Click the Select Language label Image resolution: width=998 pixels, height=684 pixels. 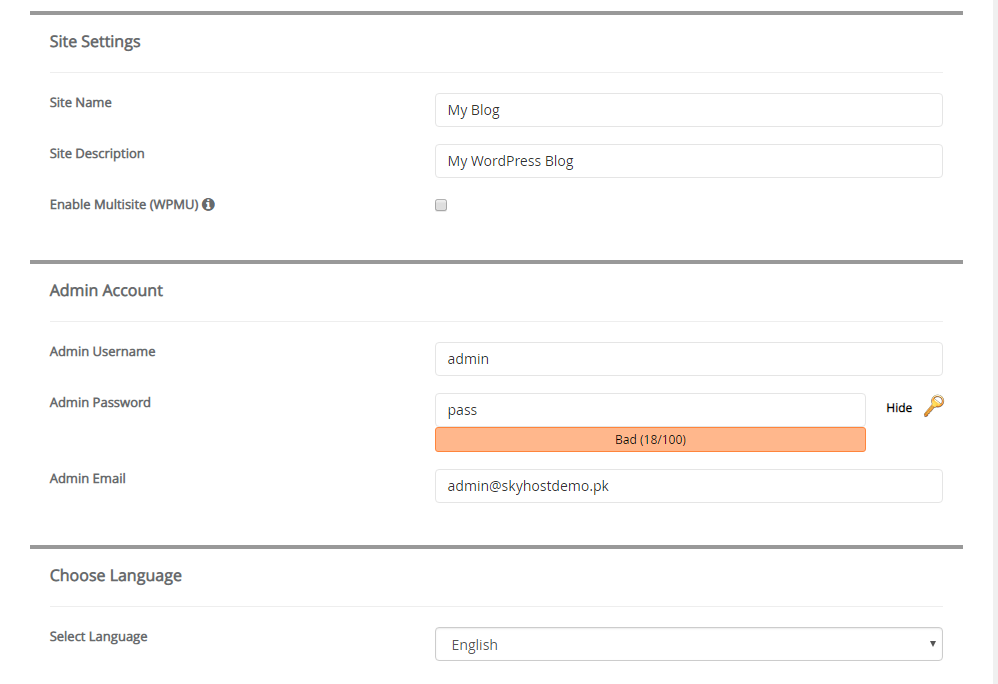(99, 637)
